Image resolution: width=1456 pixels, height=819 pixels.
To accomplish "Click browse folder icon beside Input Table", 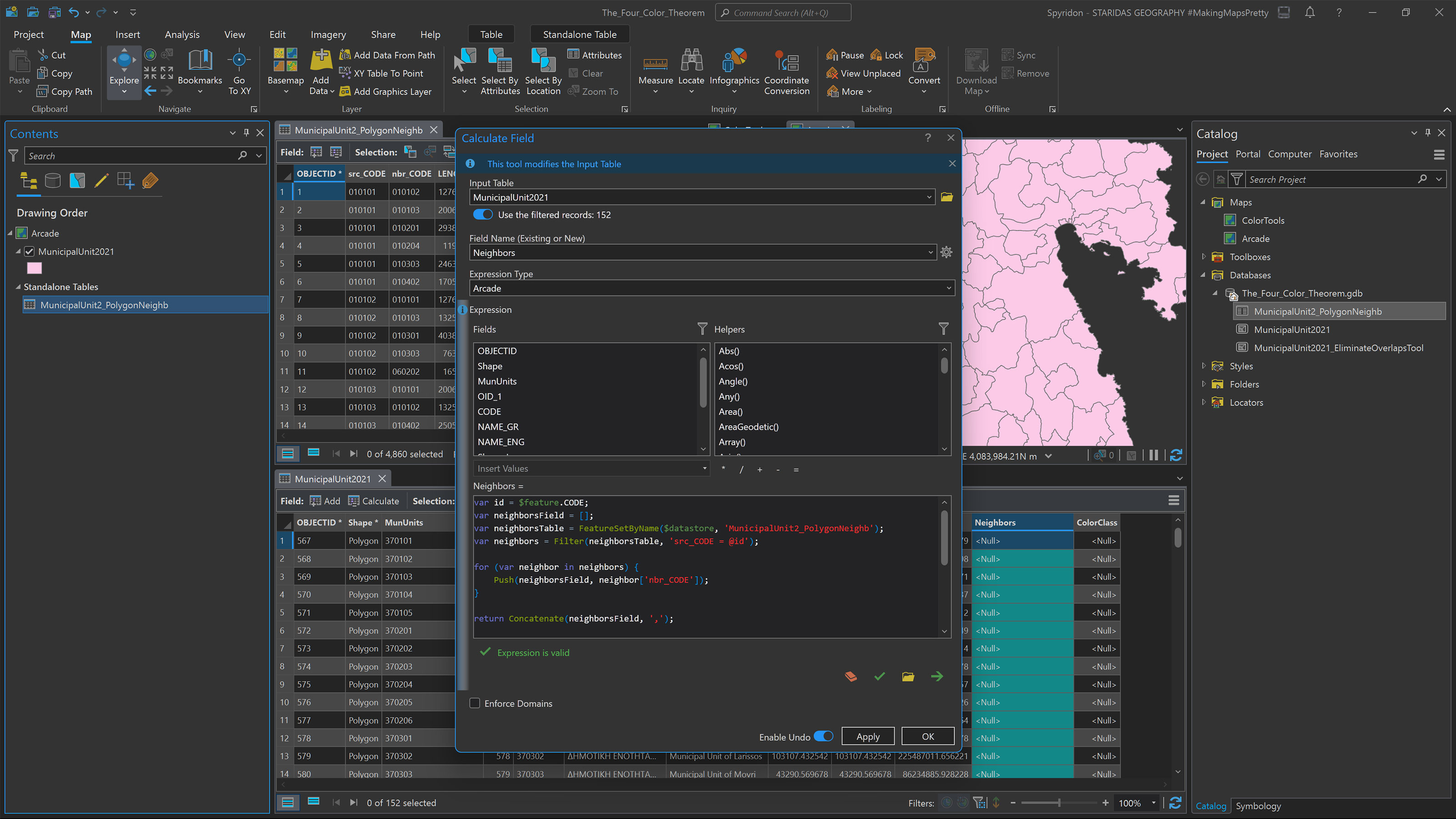I will [947, 197].
